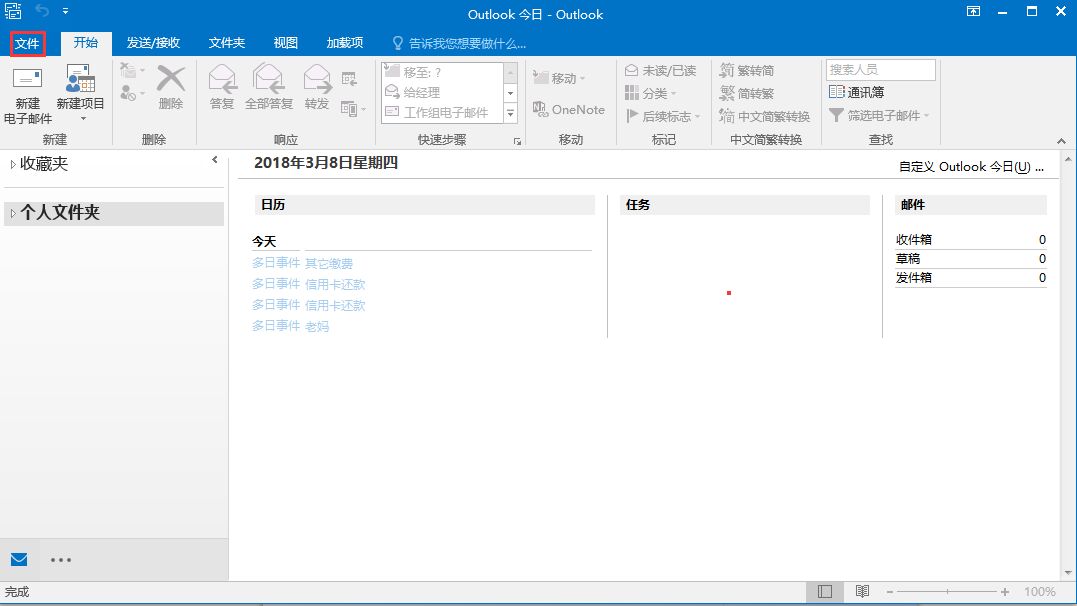Open the 快速步骤 dialog launcher

point(517,142)
